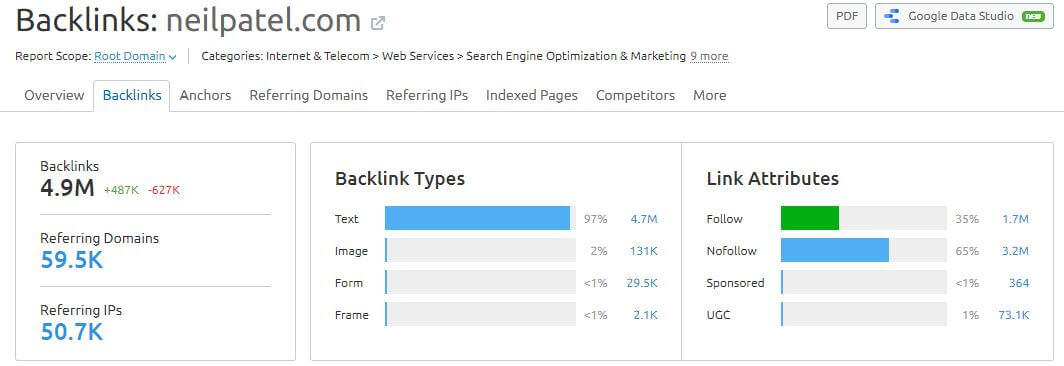Click the Google Data Studio logo icon
The width and height of the screenshot is (1064, 366).
coord(892,16)
